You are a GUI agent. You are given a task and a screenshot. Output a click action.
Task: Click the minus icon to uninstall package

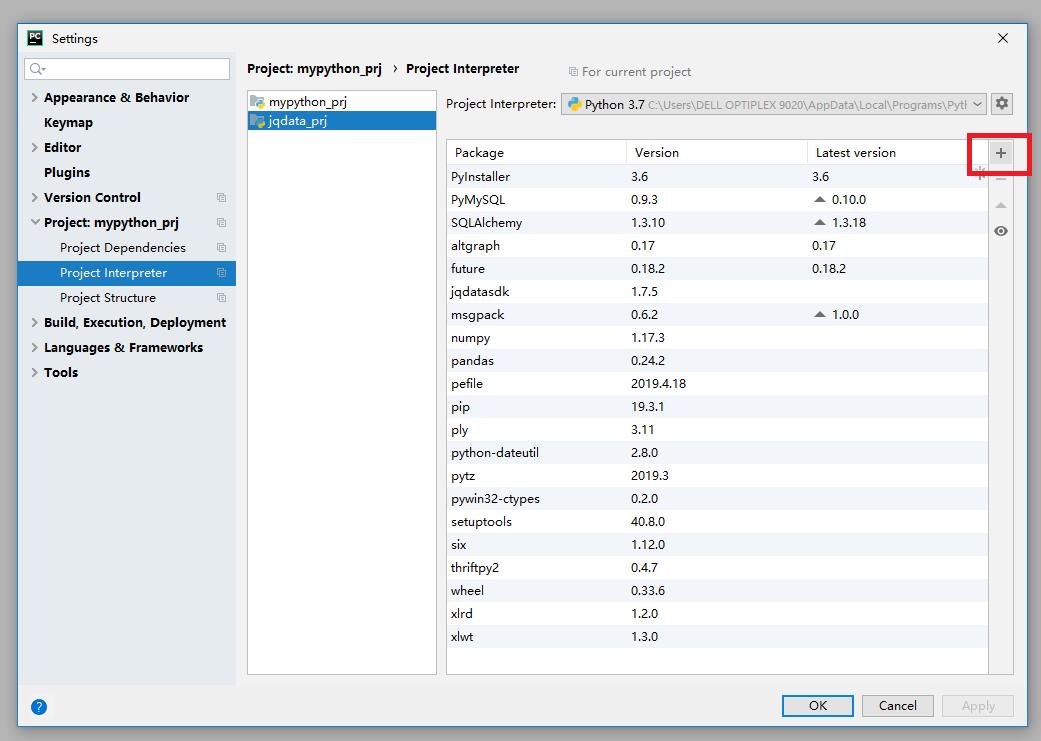click(x=1001, y=179)
